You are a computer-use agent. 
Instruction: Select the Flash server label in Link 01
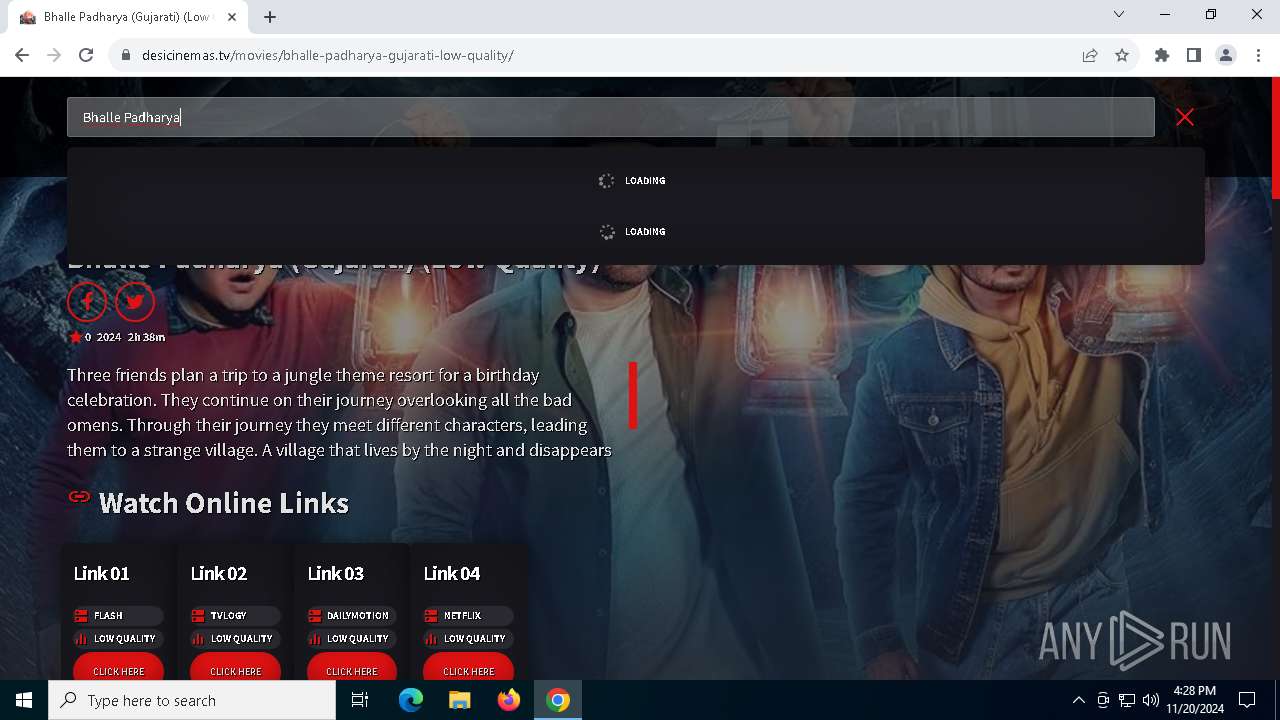118,615
